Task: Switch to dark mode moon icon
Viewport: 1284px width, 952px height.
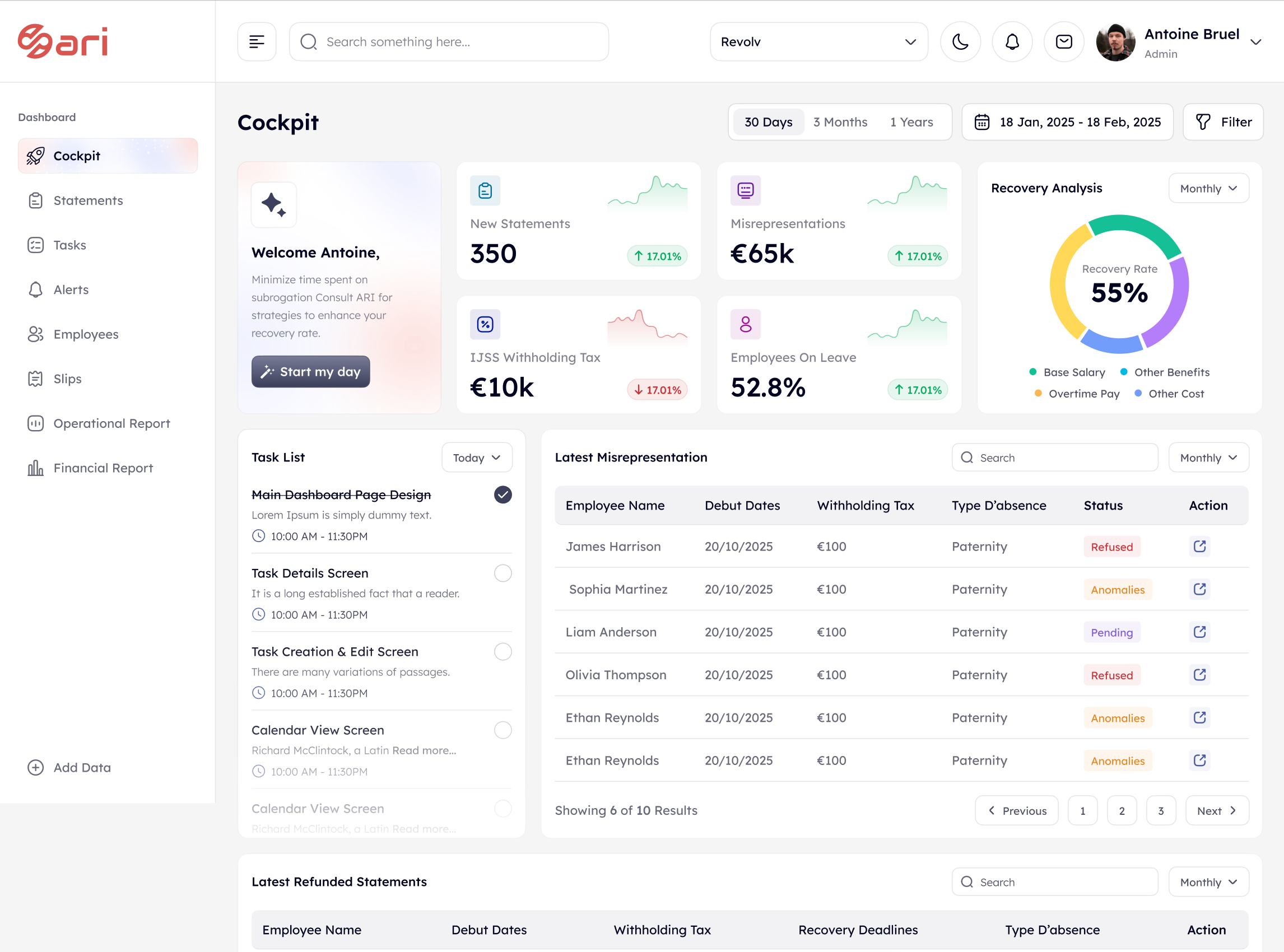Action: click(960, 41)
